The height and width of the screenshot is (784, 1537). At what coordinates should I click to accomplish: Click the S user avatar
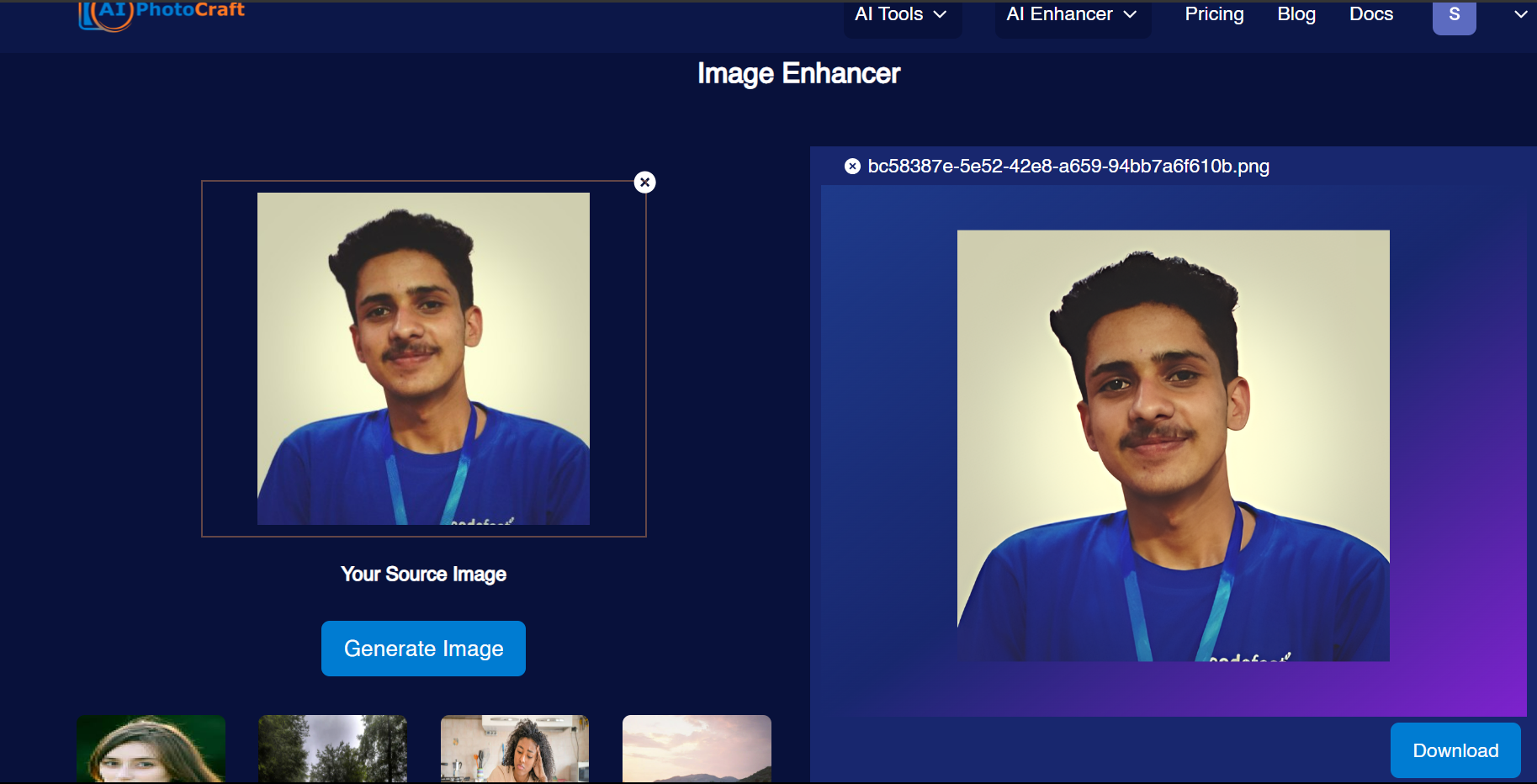click(x=1455, y=16)
